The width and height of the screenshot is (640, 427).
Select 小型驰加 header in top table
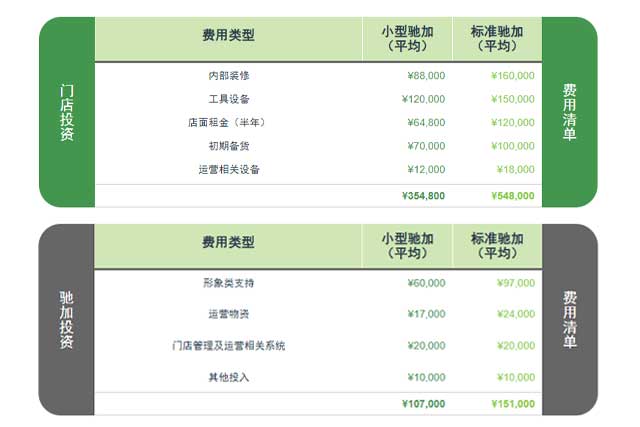[407, 39]
